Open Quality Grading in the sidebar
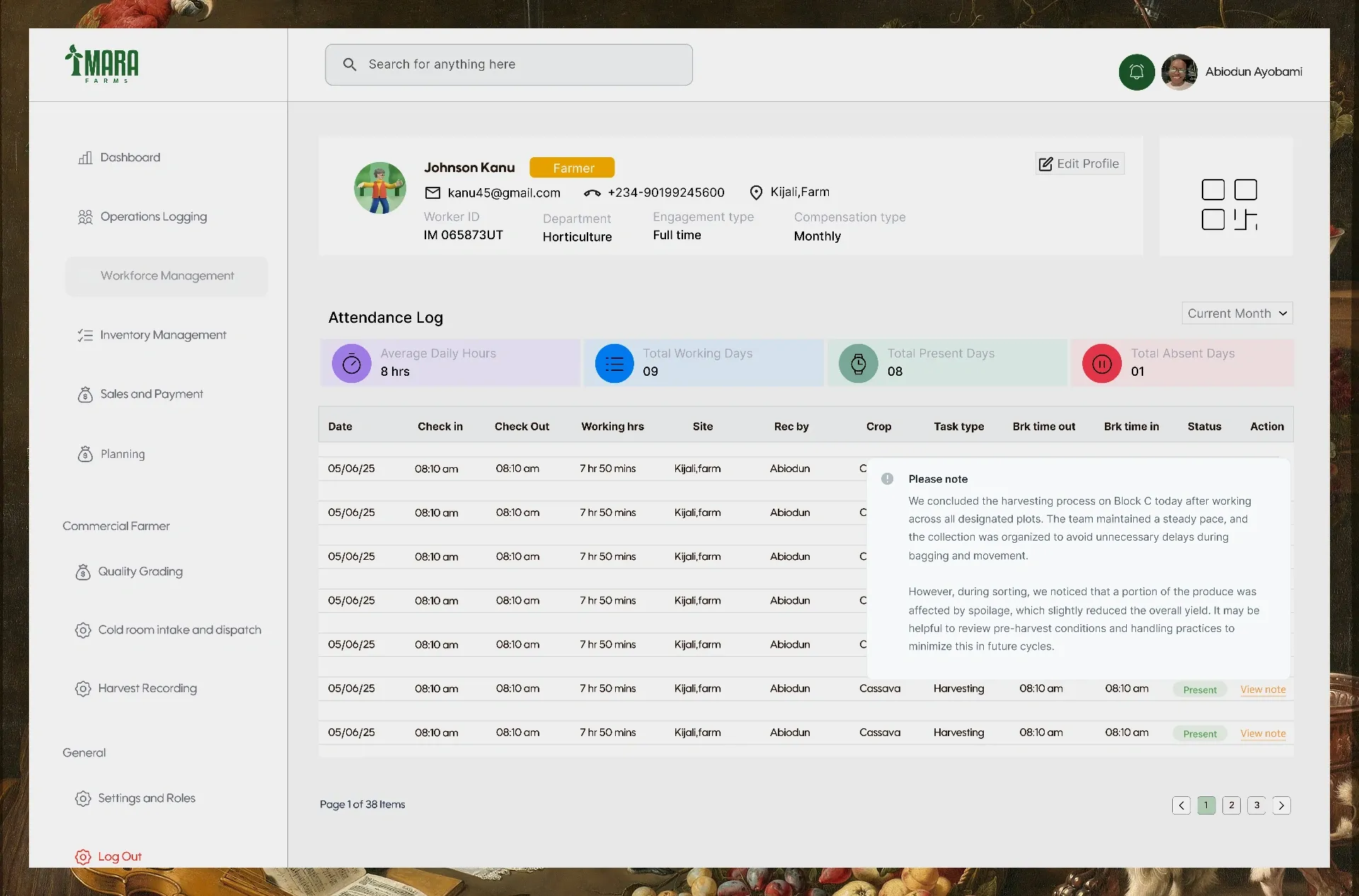This screenshot has height=896, width=1359. coord(140,571)
